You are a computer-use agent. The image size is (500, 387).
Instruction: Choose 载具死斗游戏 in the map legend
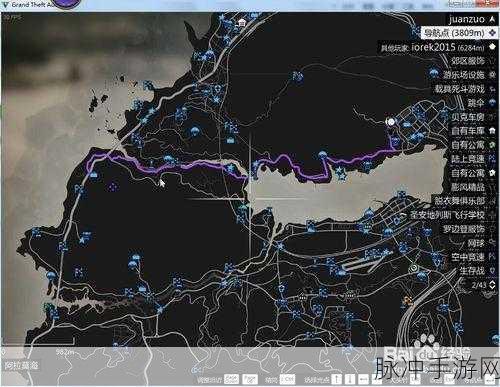(465, 89)
